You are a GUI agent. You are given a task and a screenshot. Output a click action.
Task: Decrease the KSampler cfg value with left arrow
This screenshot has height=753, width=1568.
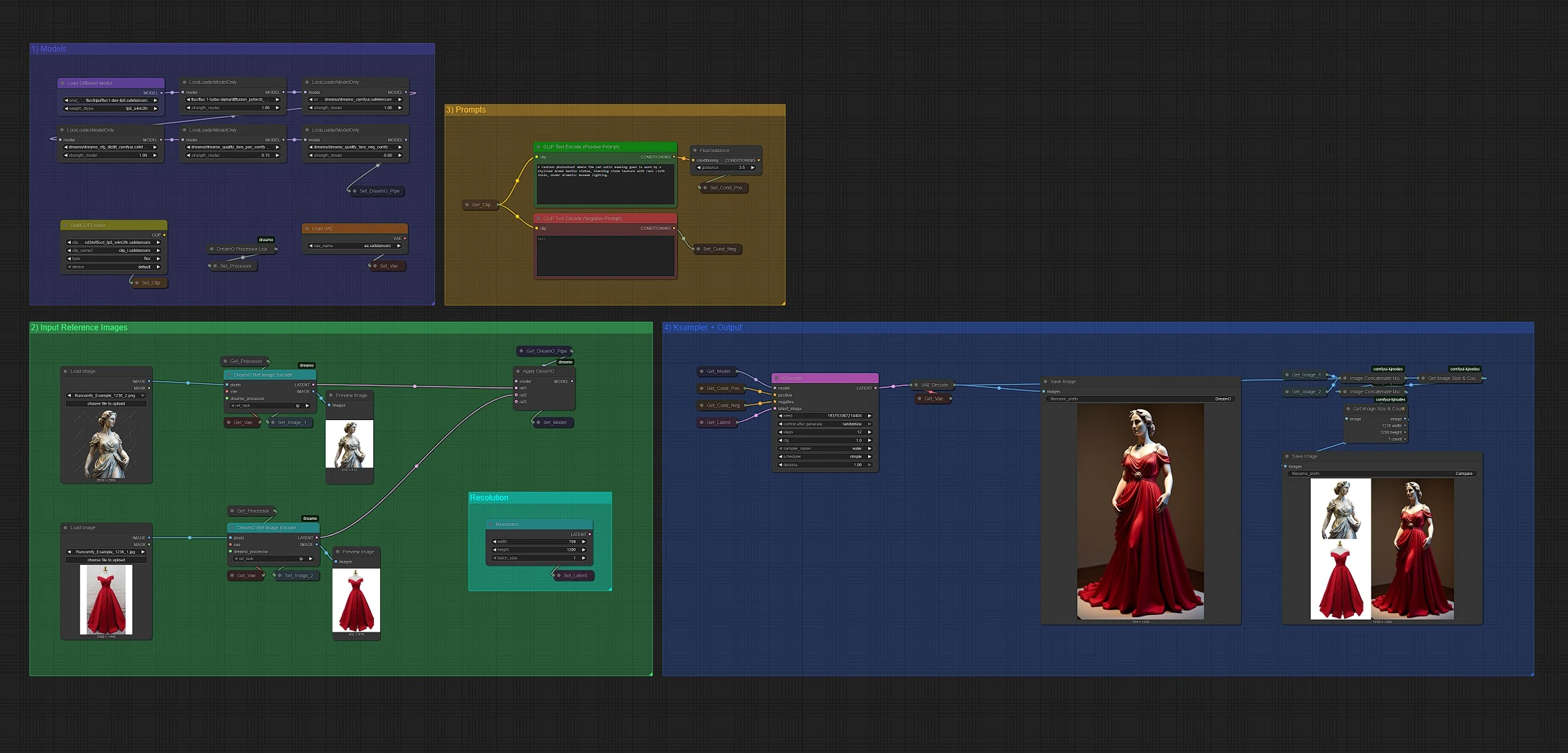780,441
